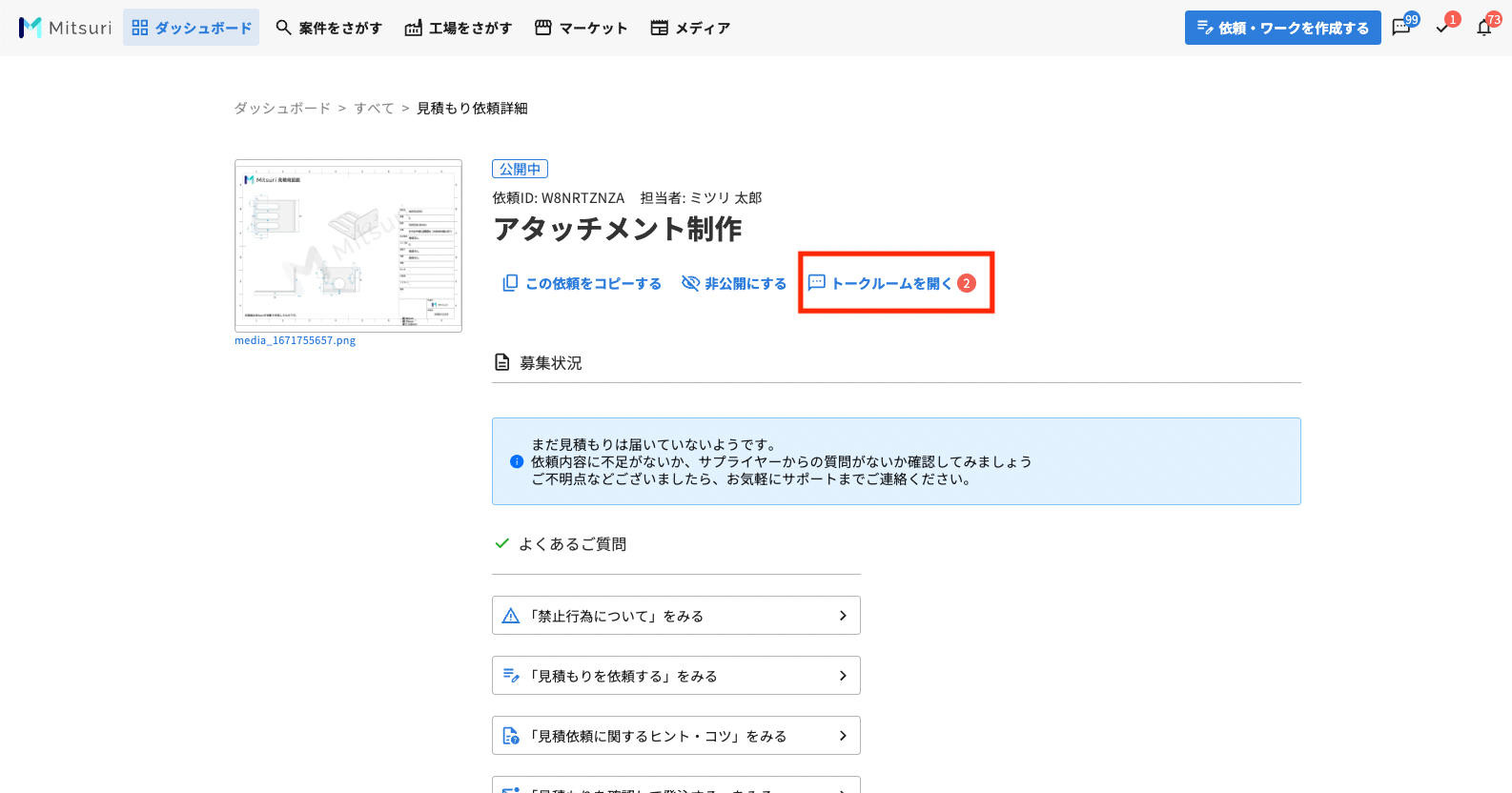The width and height of the screenshot is (1512, 793).
Task: Click トークルームを開く button
Action: point(892,283)
